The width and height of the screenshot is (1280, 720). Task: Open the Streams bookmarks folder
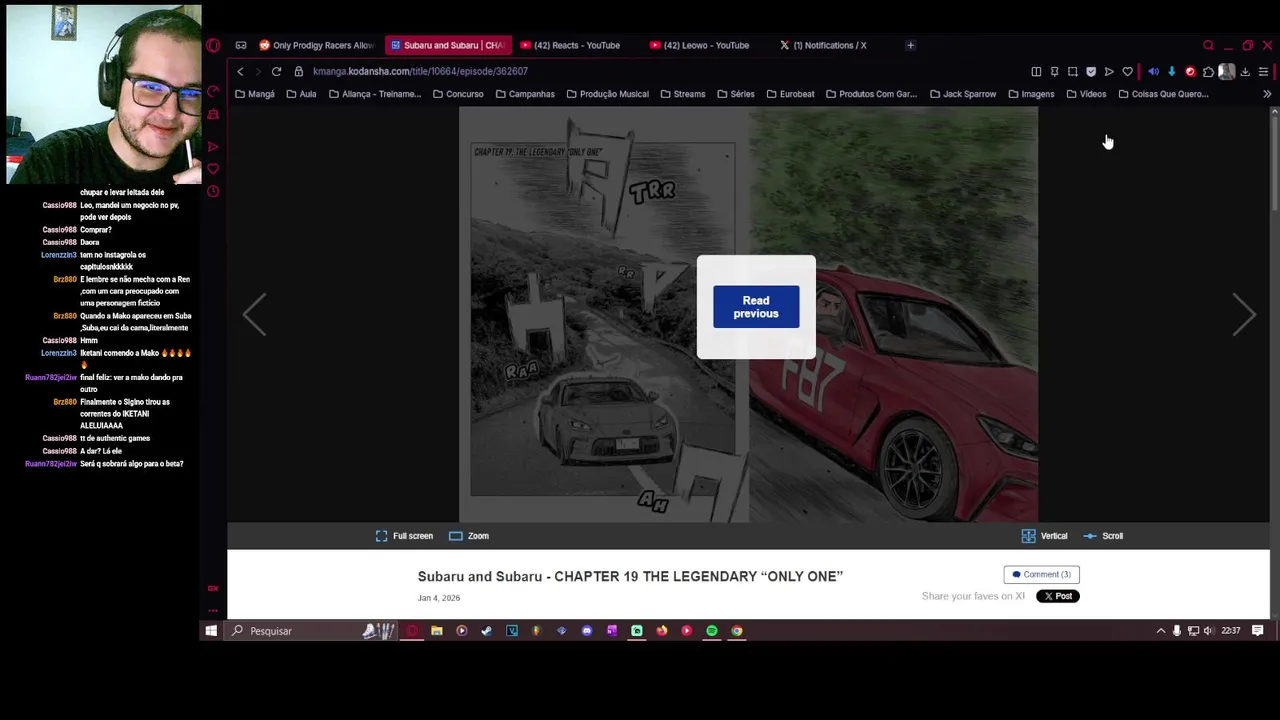coord(682,94)
